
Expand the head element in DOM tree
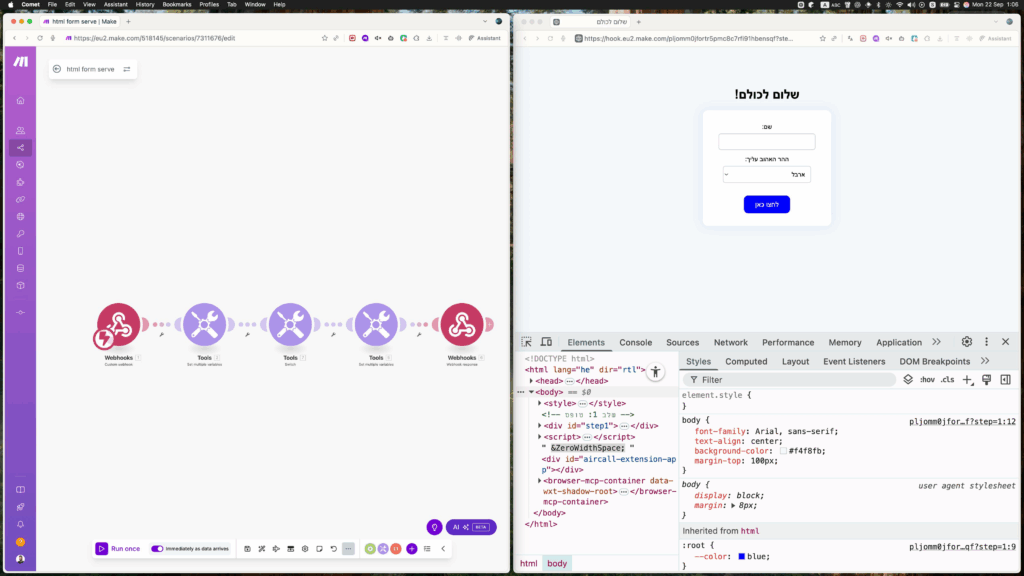click(x=532, y=381)
